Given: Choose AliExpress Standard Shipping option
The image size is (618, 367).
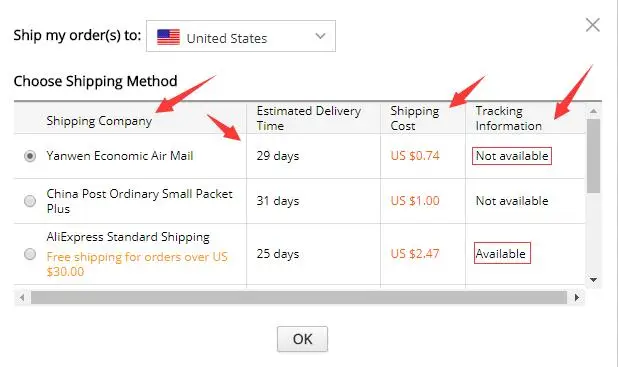Looking at the screenshot, I should 30,254.
